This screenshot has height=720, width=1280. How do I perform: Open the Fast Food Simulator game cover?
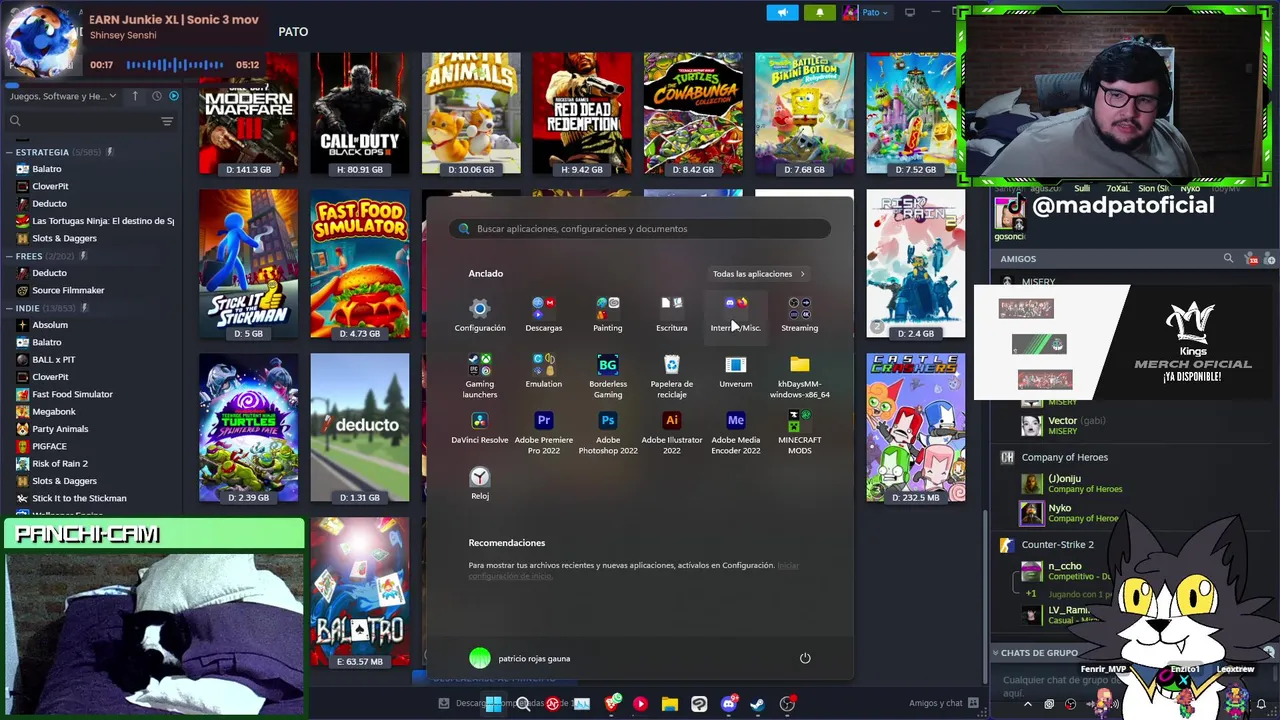click(359, 264)
